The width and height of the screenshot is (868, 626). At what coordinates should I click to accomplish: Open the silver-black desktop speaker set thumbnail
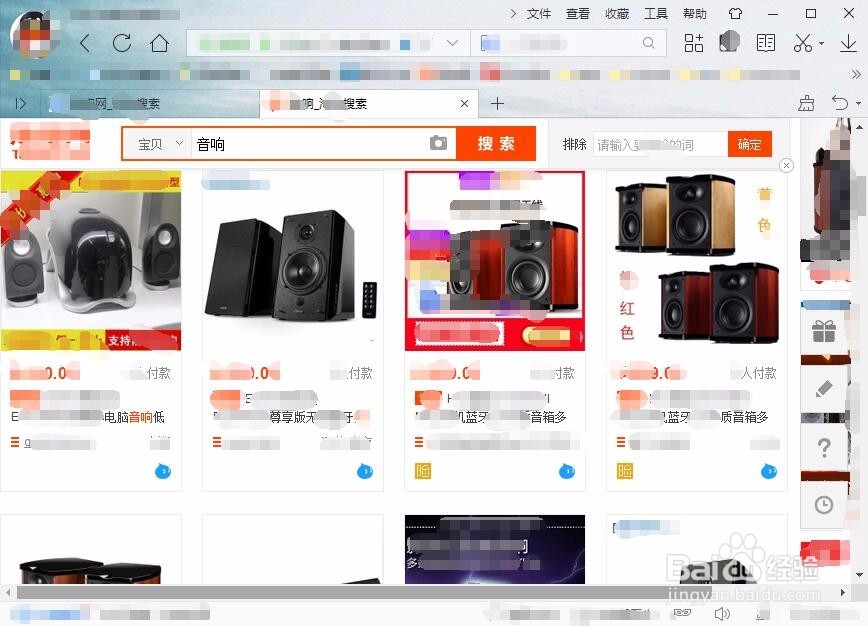[x=91, y=261]
